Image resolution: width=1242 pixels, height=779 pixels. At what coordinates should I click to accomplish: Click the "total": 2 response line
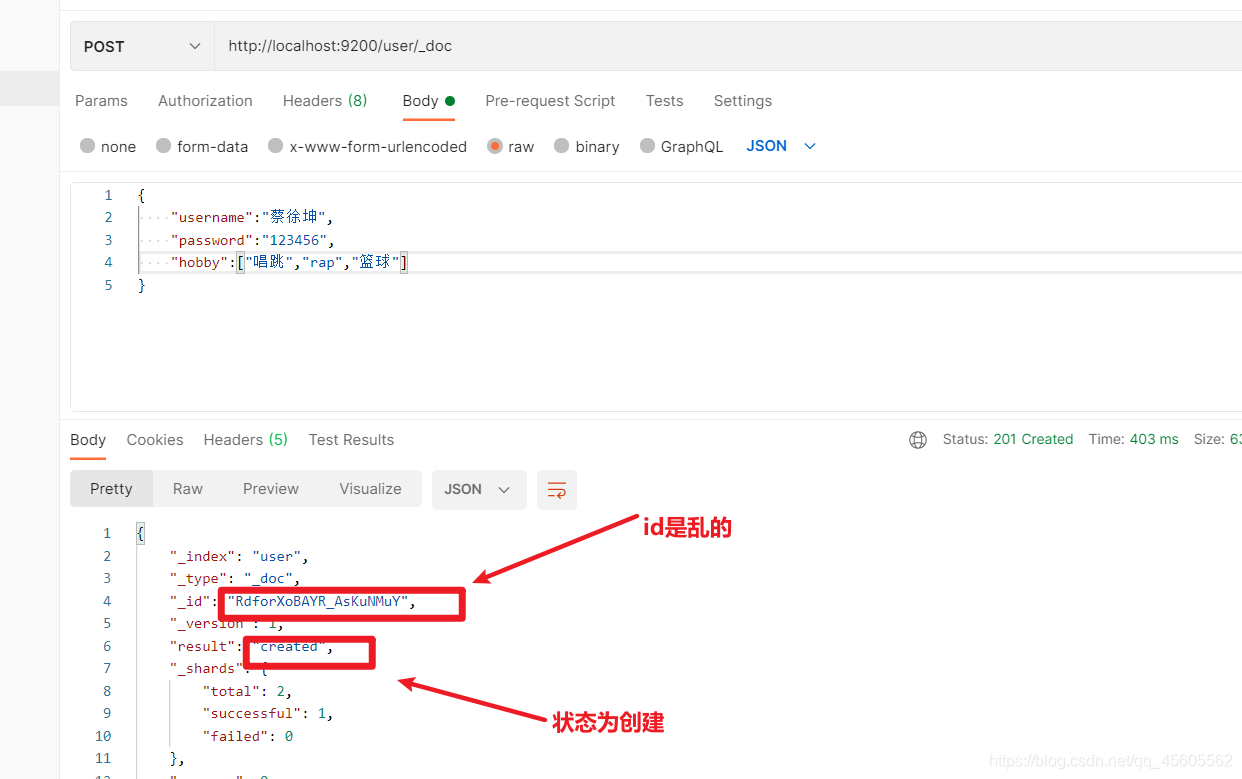(x=248, y=691)
